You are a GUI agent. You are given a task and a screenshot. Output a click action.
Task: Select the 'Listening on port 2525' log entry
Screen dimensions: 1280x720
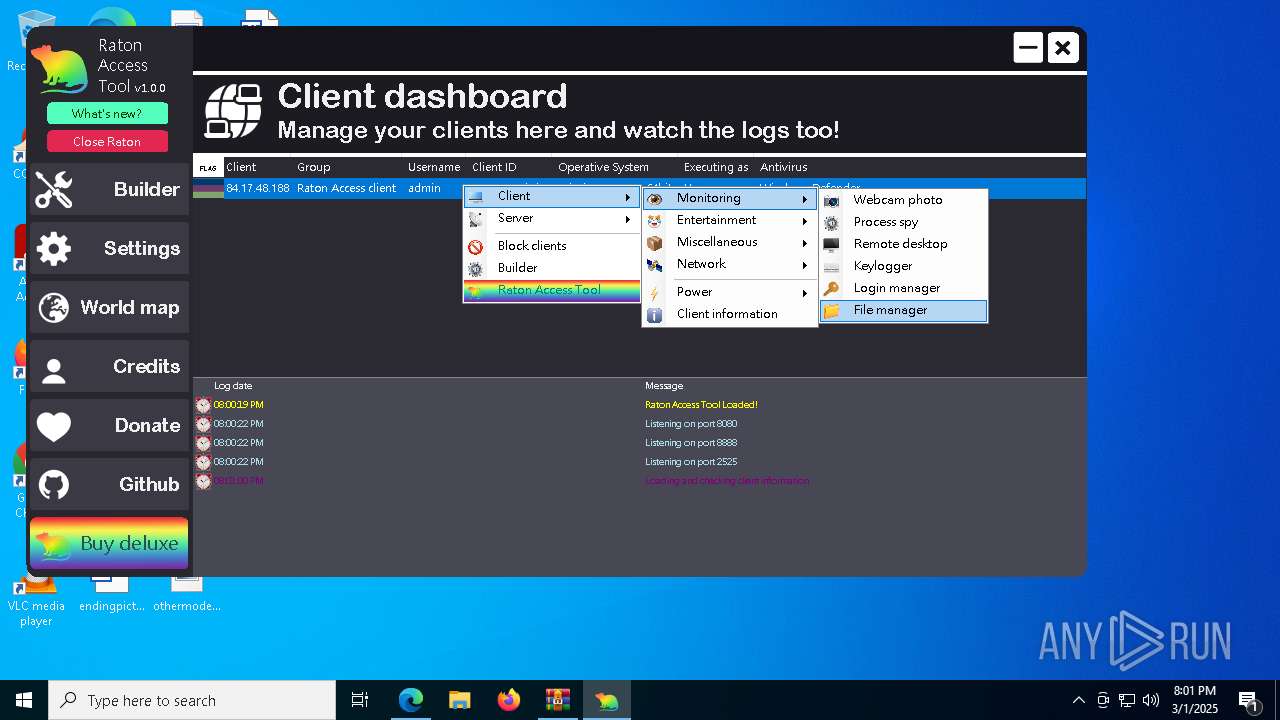[x=640, y=462]
